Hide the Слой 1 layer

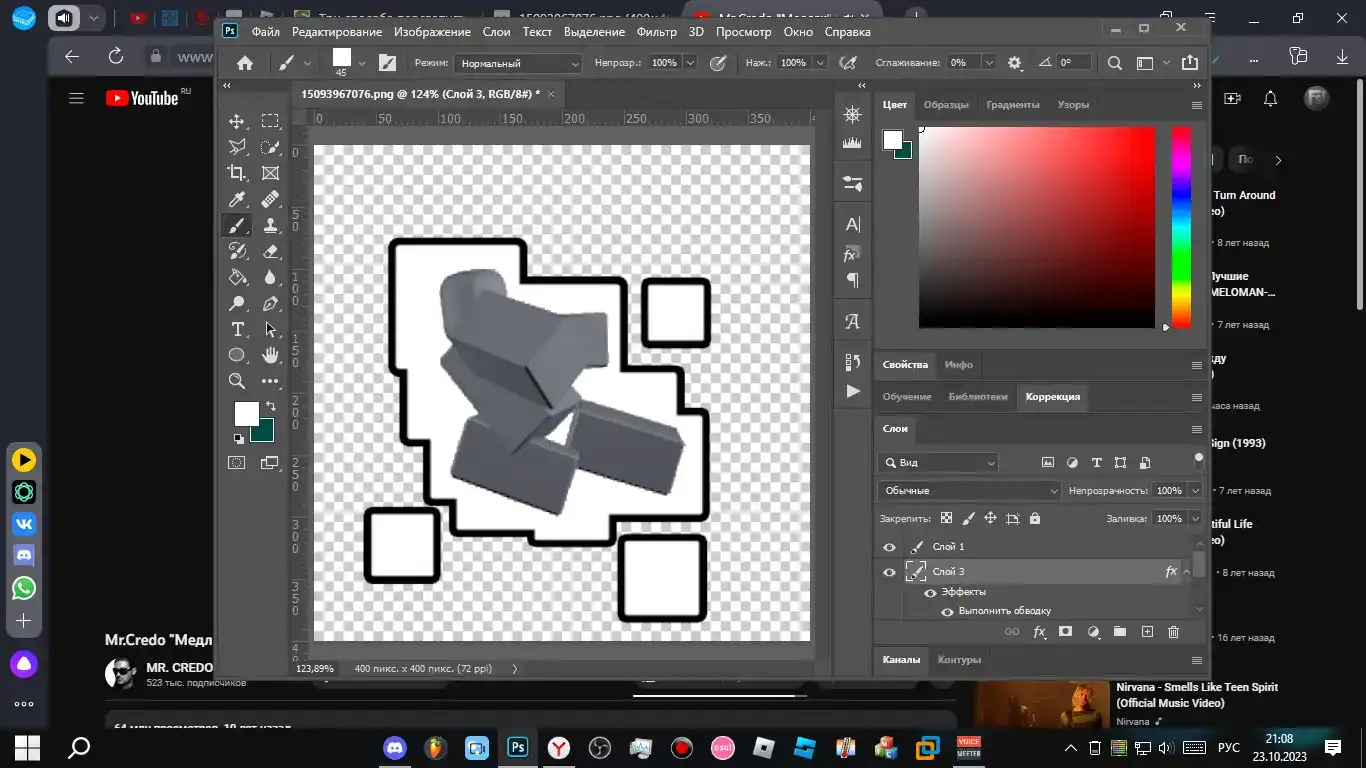[889, 547]
